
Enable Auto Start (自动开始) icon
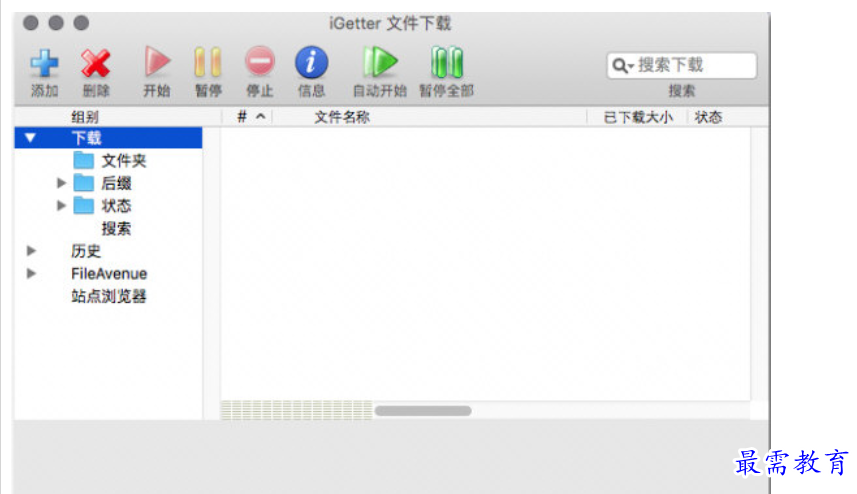380,62
